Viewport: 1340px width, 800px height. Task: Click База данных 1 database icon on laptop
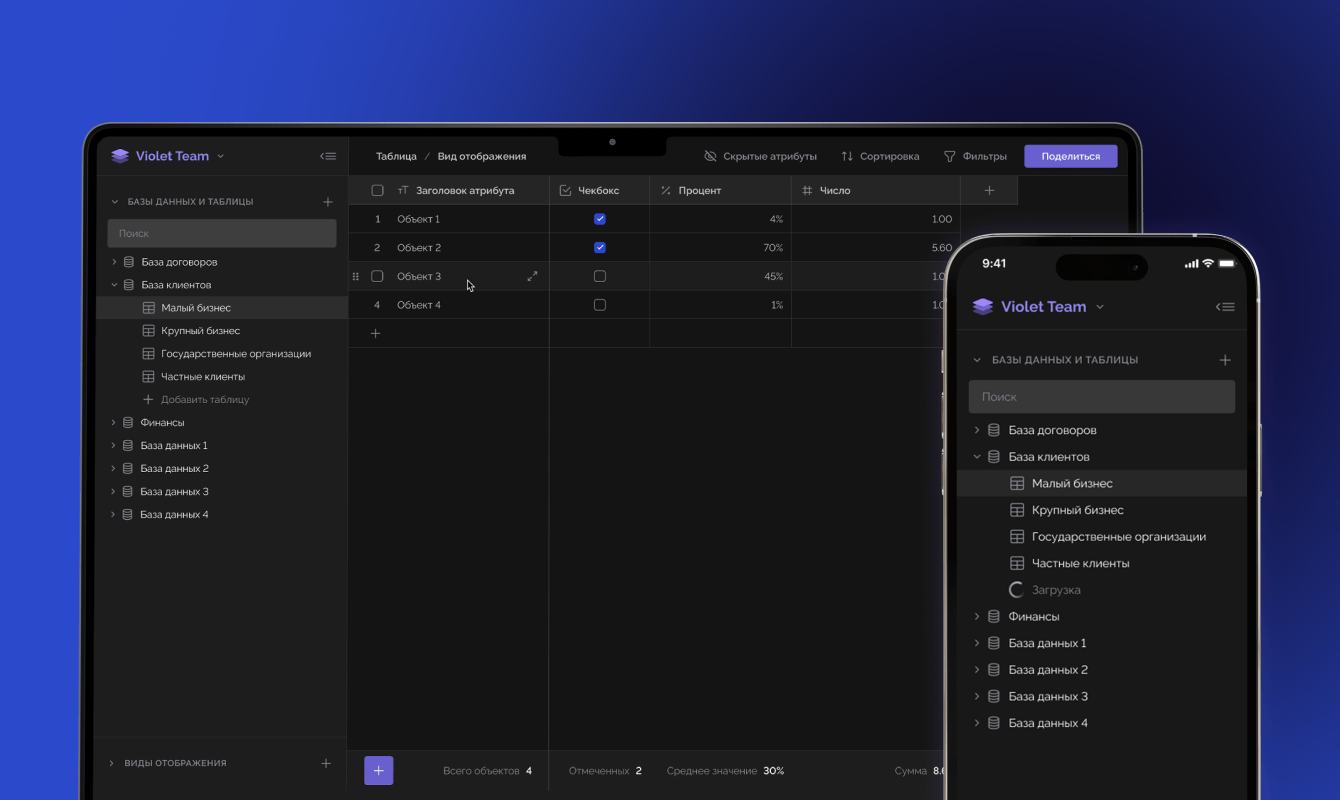128,446
